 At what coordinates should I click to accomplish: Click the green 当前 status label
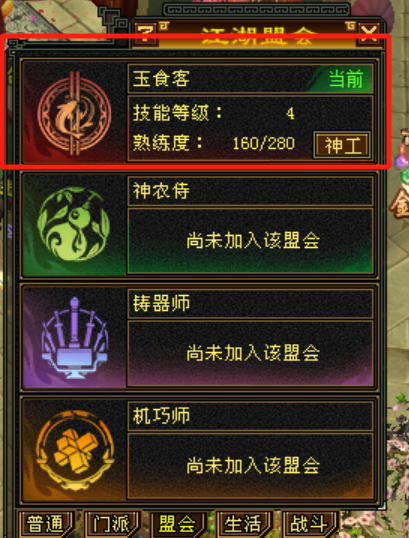pyautogui.click(x=346, y=80)
